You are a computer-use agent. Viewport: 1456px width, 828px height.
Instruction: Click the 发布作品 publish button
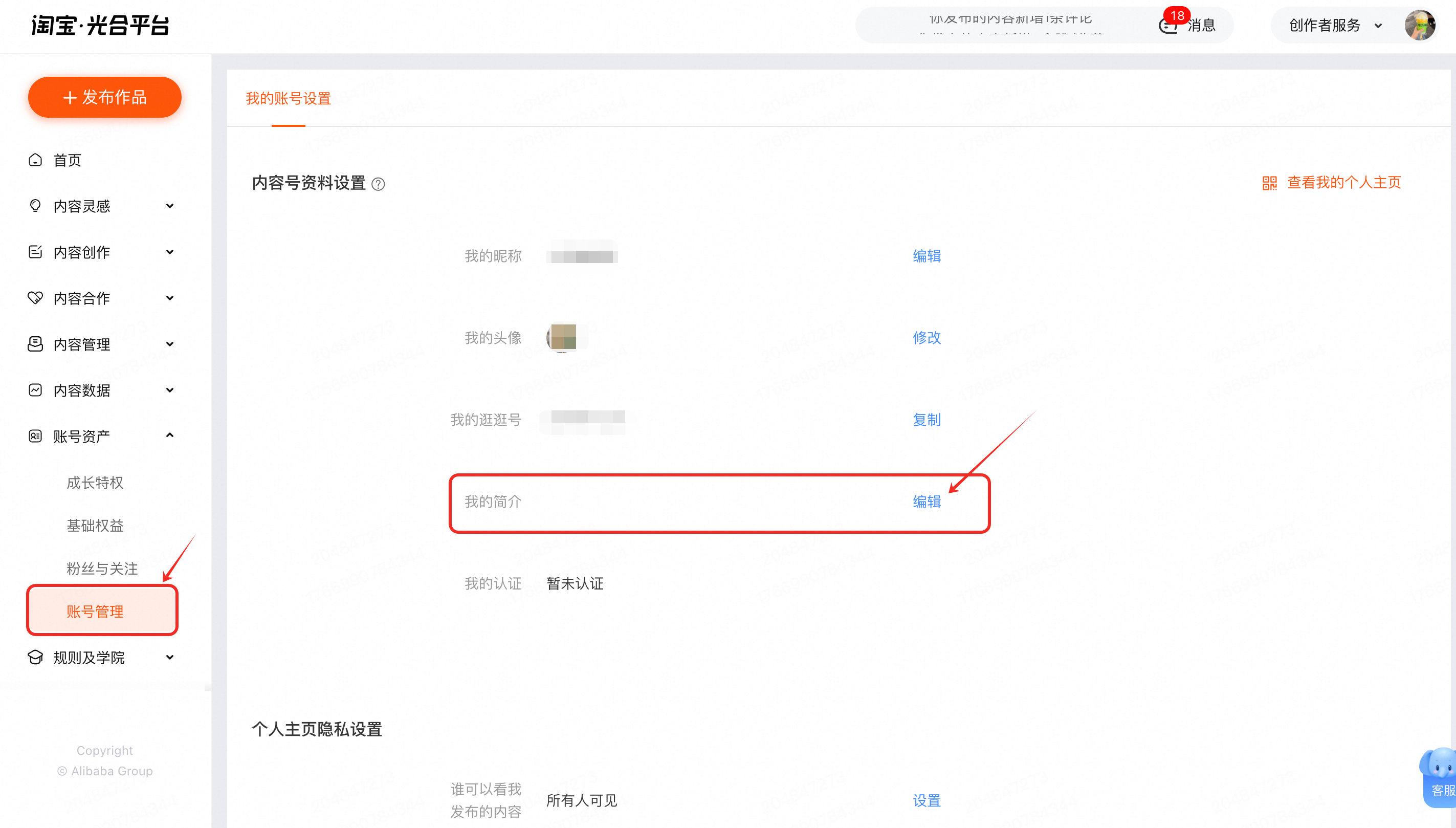(104, 97)
